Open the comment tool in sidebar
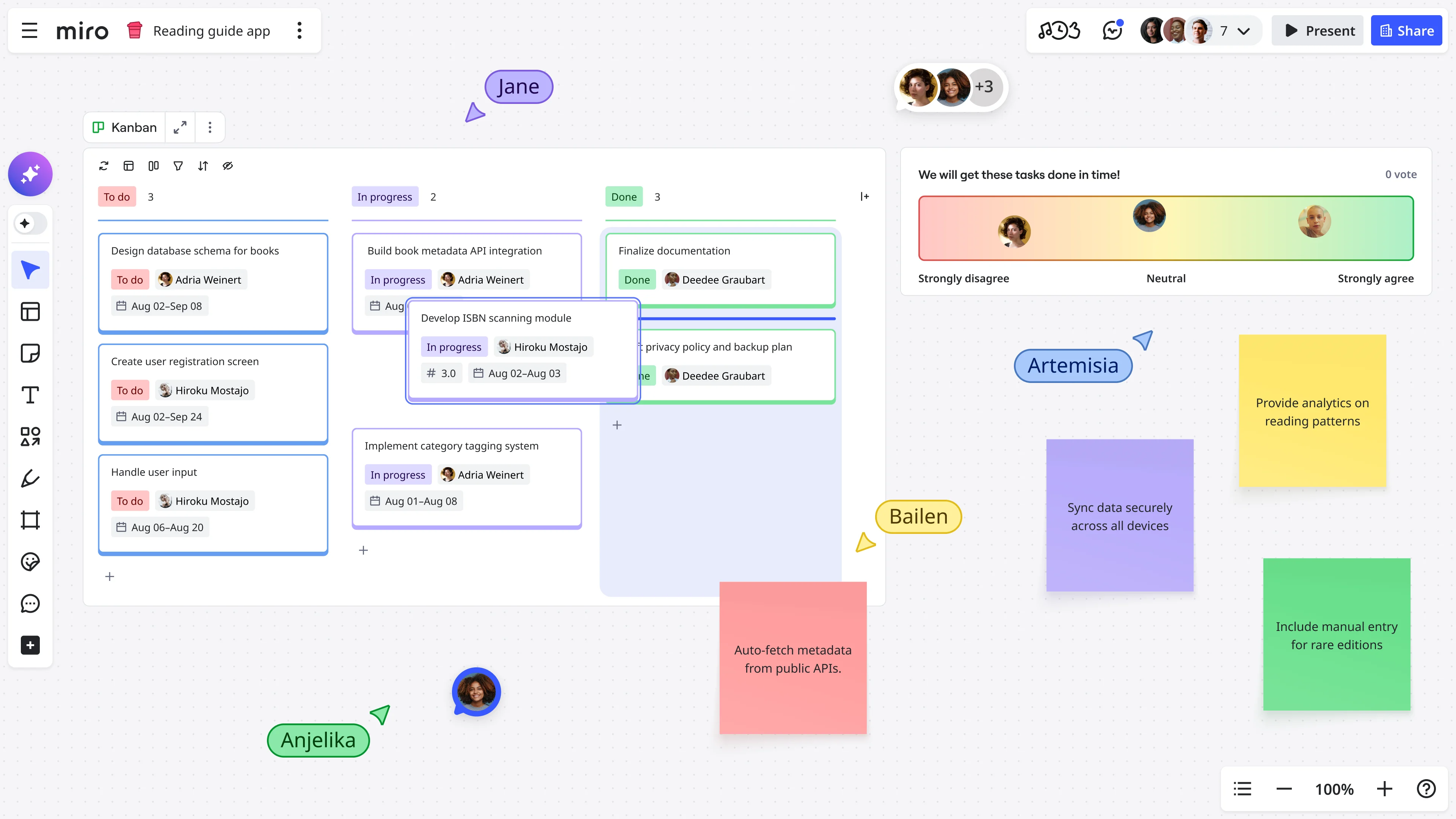Image resolution: width=1456 pixels, height=819 pixels. click(30, 603)
